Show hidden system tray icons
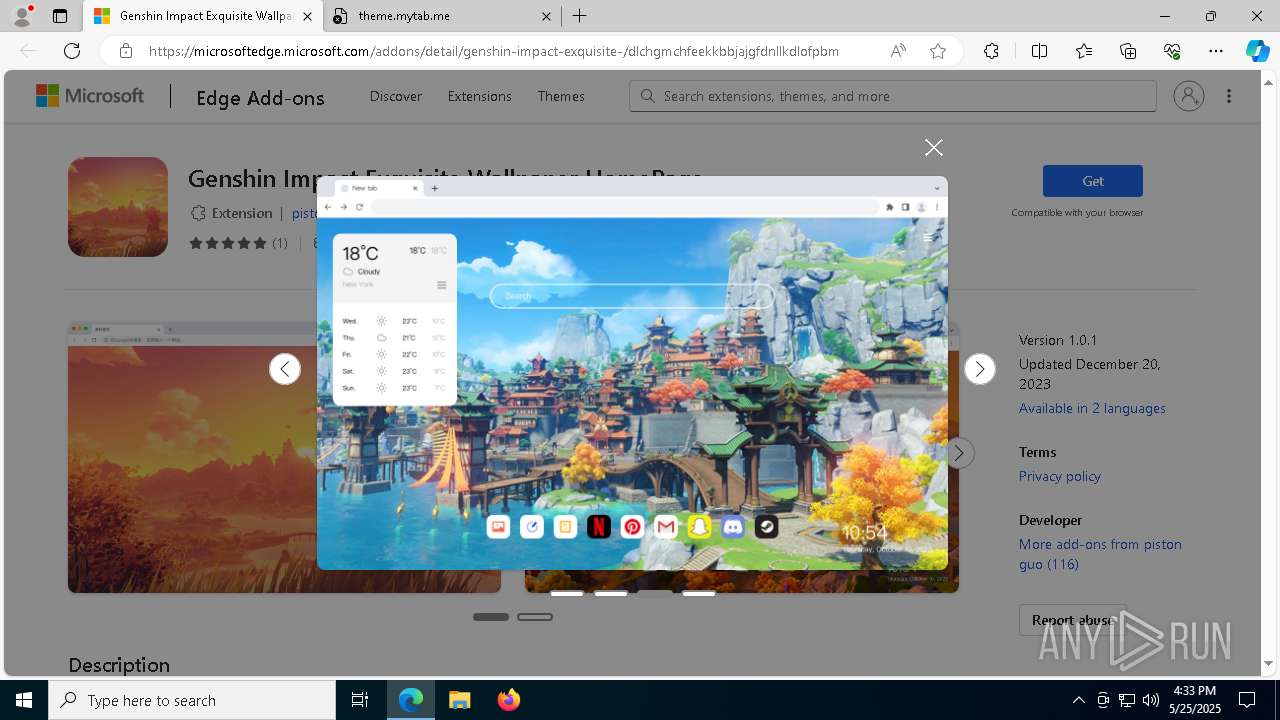The width and height of the screenshot is (1280, 720). tap(1079, 700)
